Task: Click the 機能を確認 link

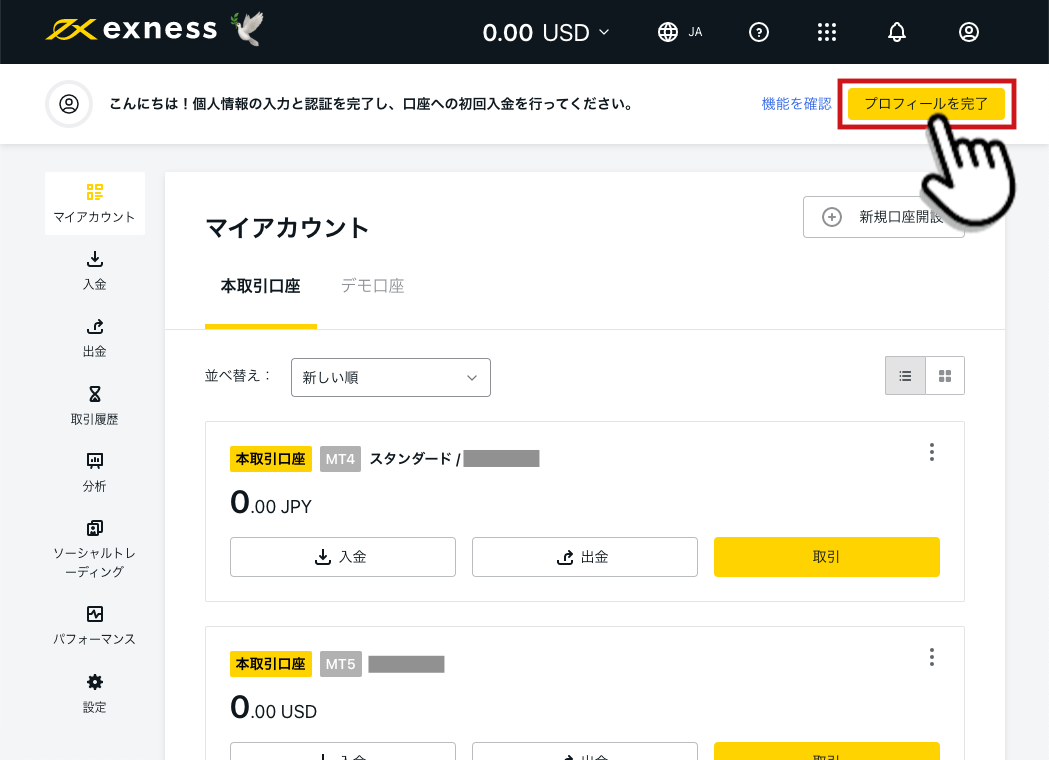Action: [x=796, y=104]
